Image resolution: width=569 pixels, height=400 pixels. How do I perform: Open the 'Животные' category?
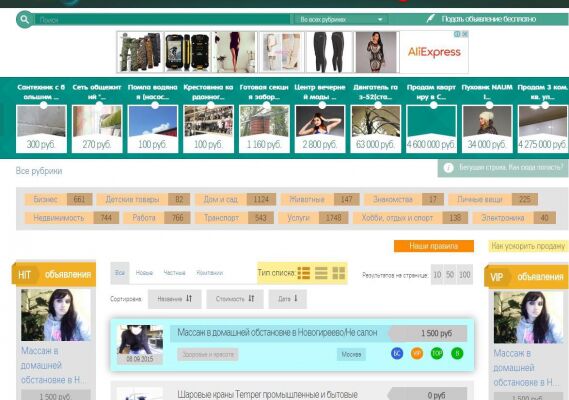(320, 199)
